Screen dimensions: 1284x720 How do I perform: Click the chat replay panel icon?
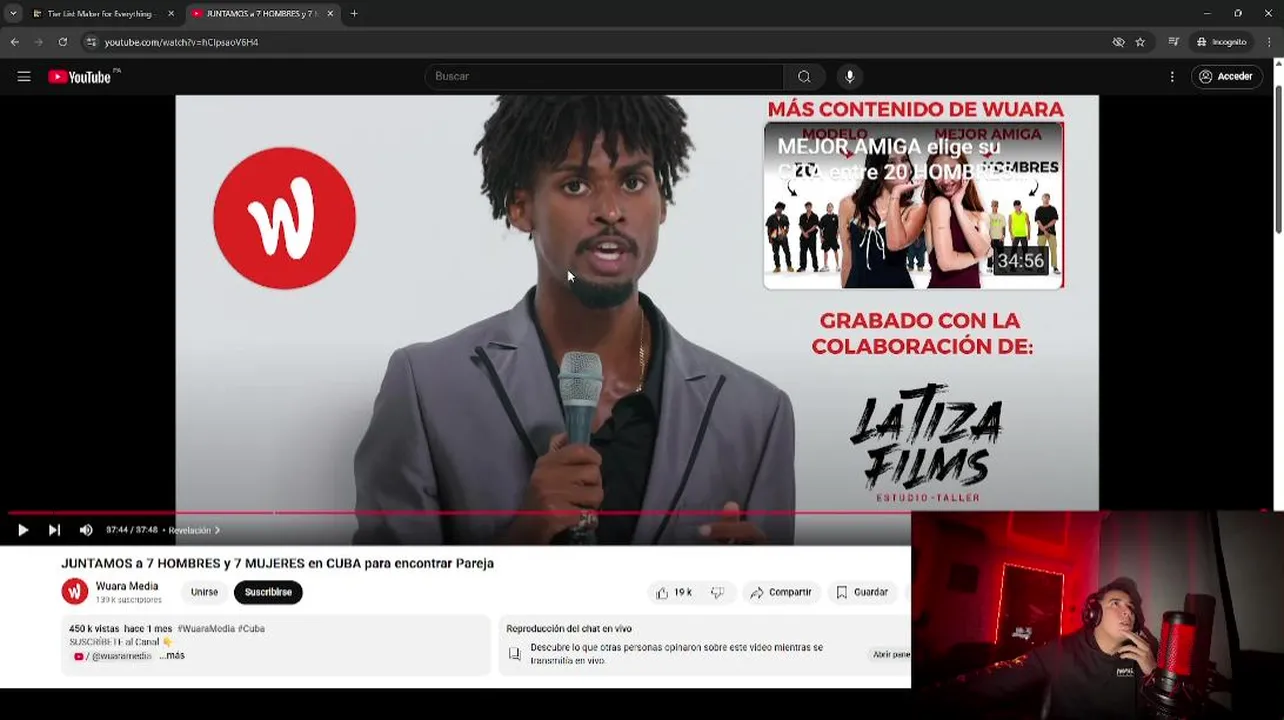(515, 654)
